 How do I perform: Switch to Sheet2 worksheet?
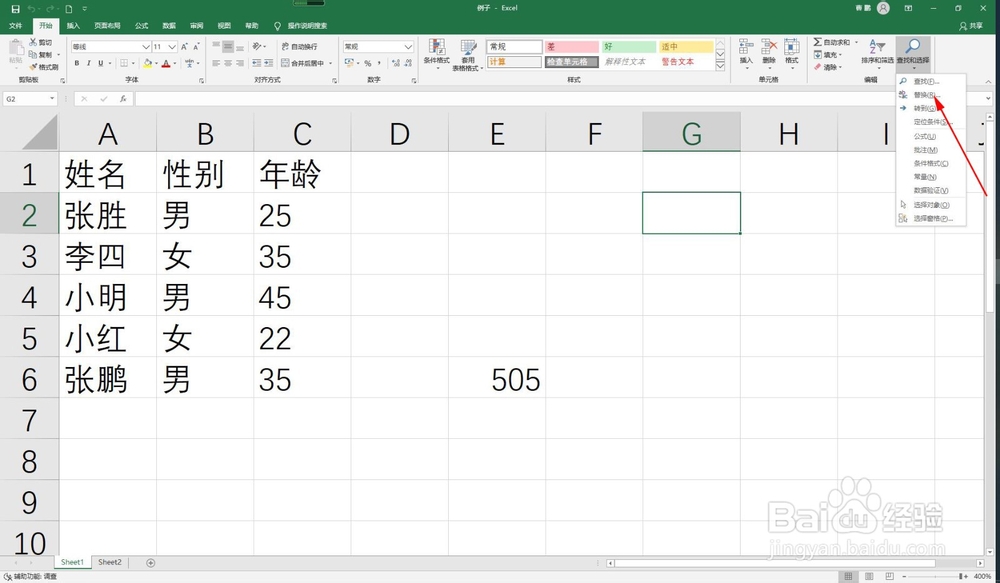pyautogui.click(x=109, y=561)
